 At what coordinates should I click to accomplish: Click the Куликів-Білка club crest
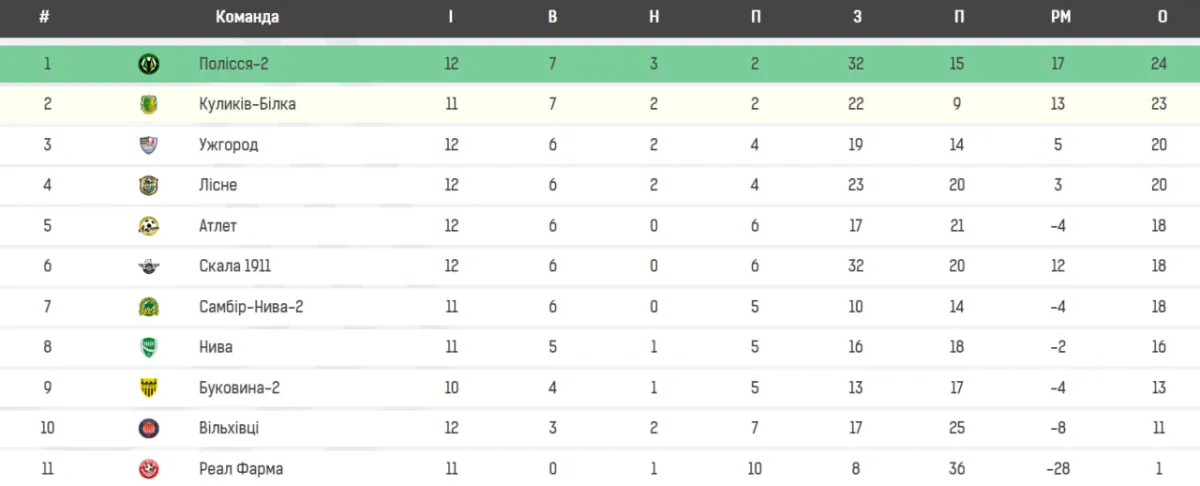click(x=148, y=104)
